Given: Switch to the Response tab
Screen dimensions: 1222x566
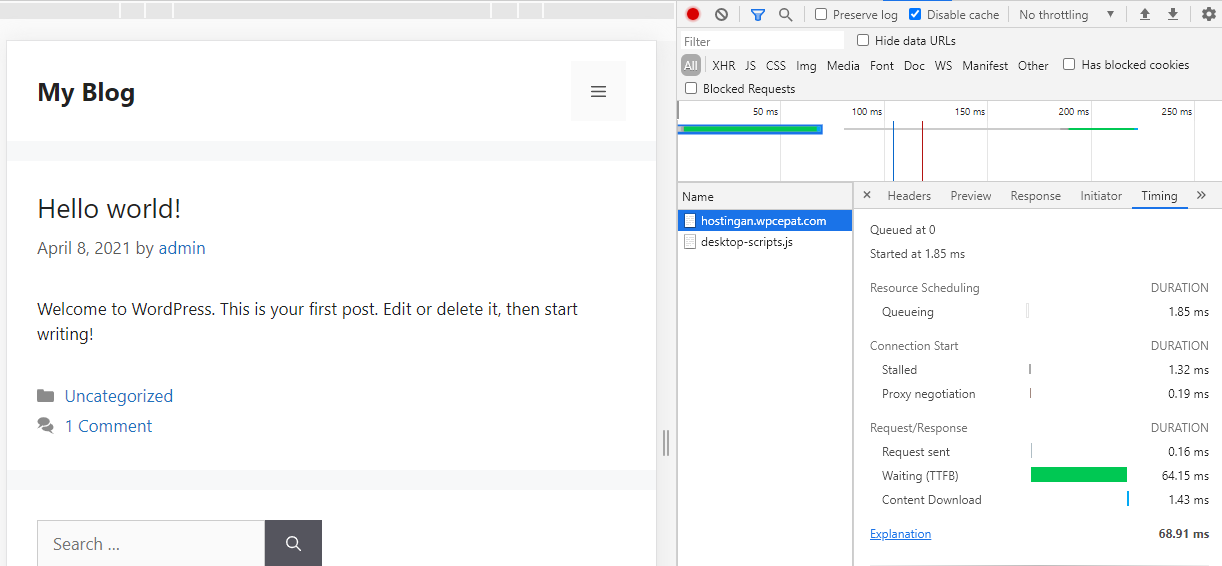Looking at the screenshot, I should (1035, 196).
